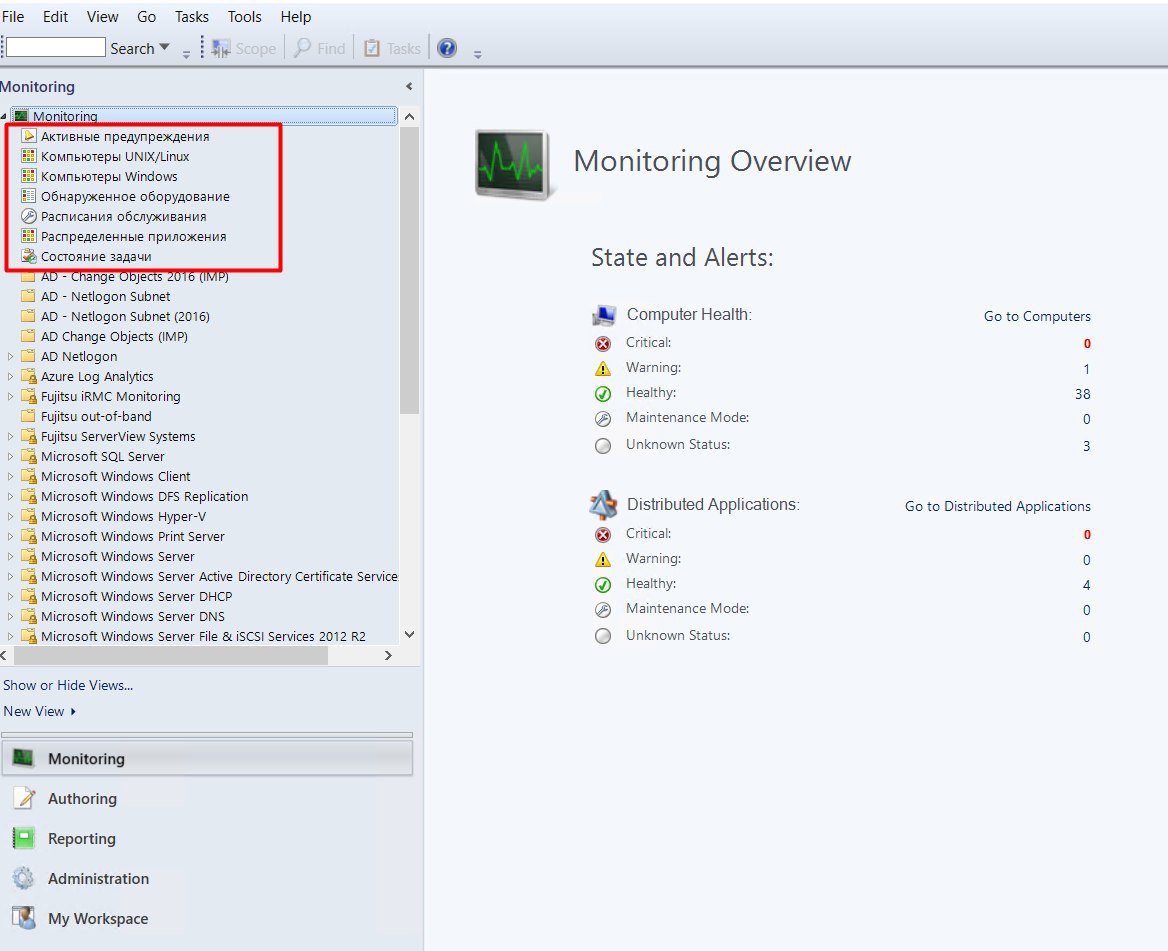Click into the Search input field
The image size is (1168, 951).
[56, 47]
